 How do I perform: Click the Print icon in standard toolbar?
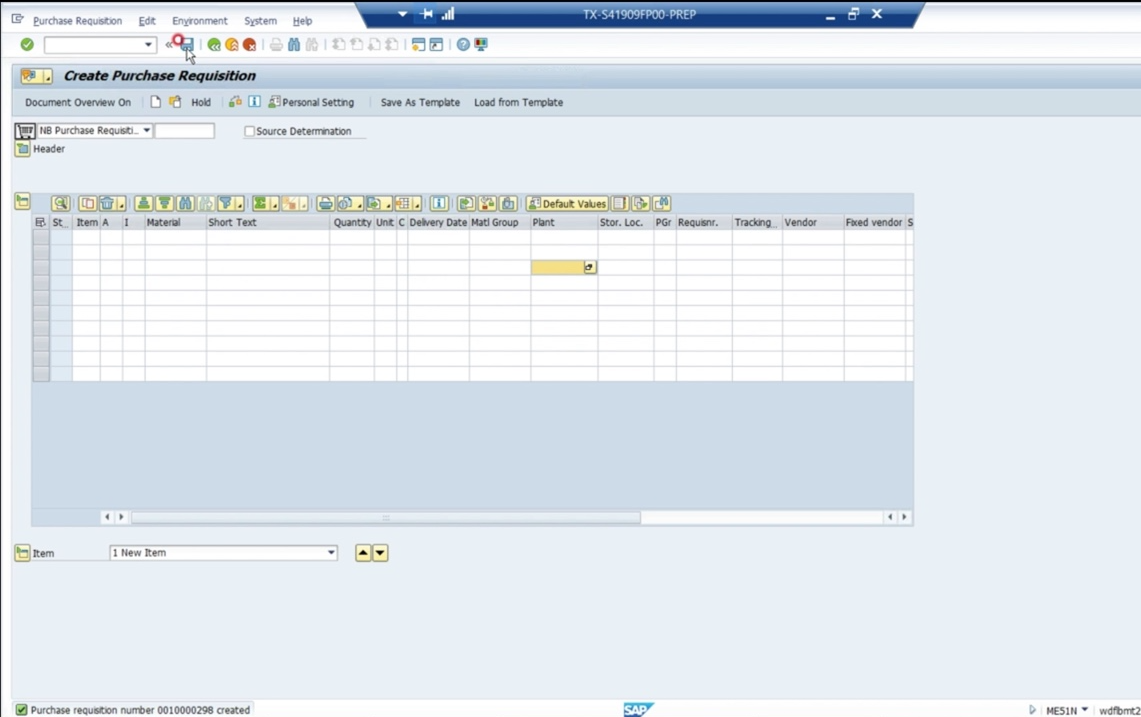pyautogui.click(x=277, y=45)
